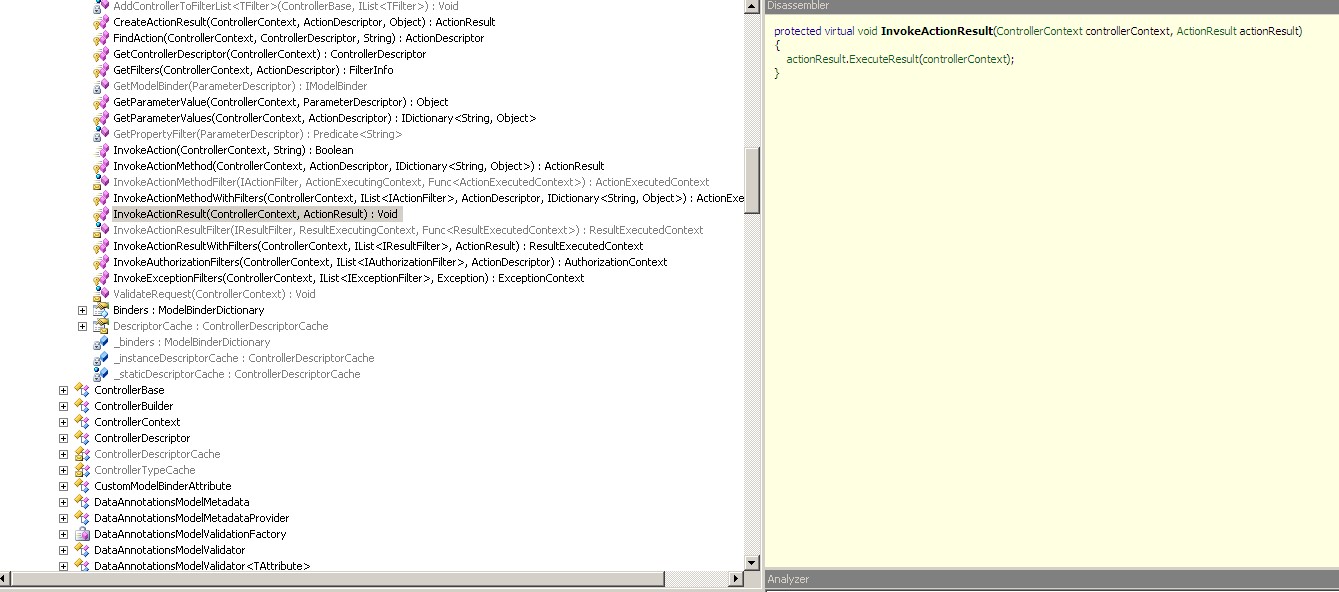1339x592 pixels.
Task: Click the method icon beside InvokeActionMethod(ControllerContext, ActionDescriptor
Action: pyautogui.click(x=100, y=166)
